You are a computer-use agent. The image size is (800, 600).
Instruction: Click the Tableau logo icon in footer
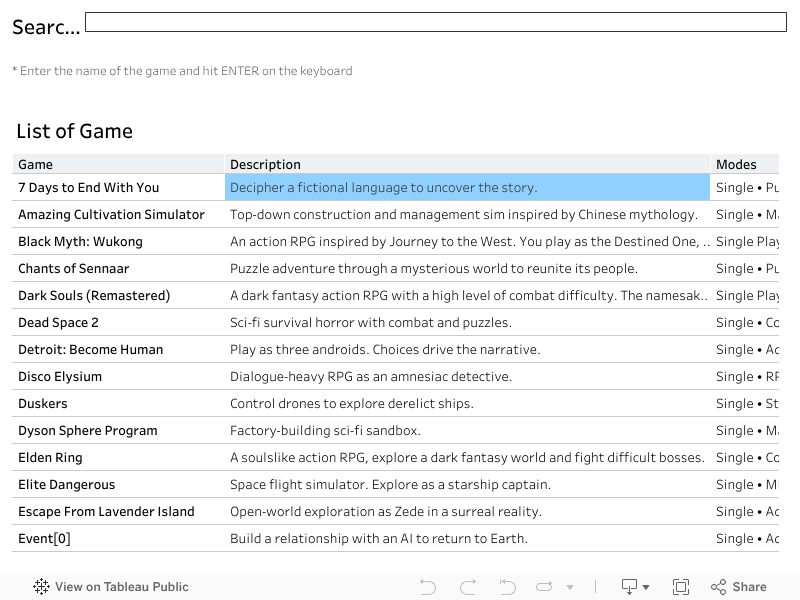[x=41, y=587]
